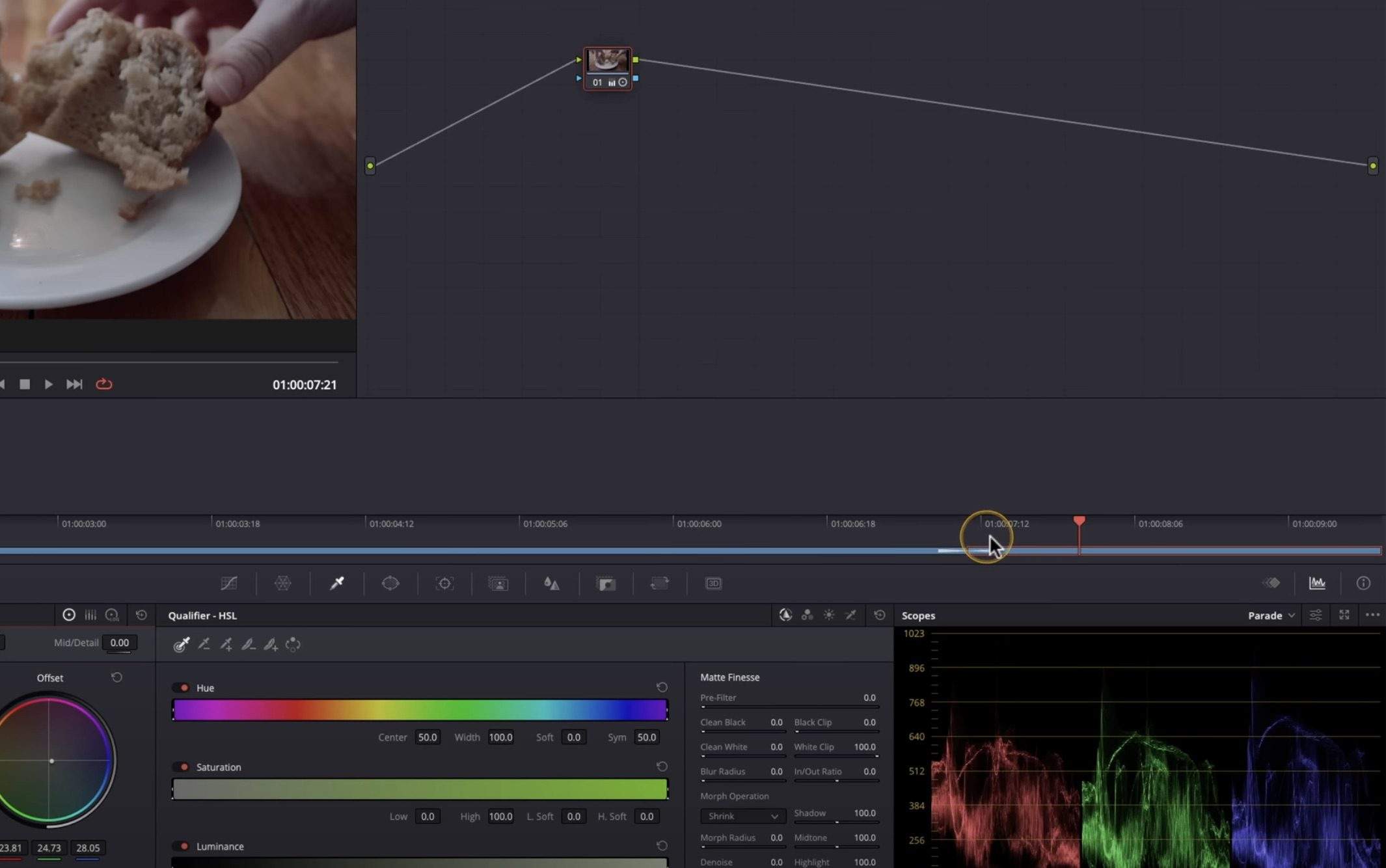Open the 3D stereoscopic palette

pyautogui.click(x=713, y=583)
